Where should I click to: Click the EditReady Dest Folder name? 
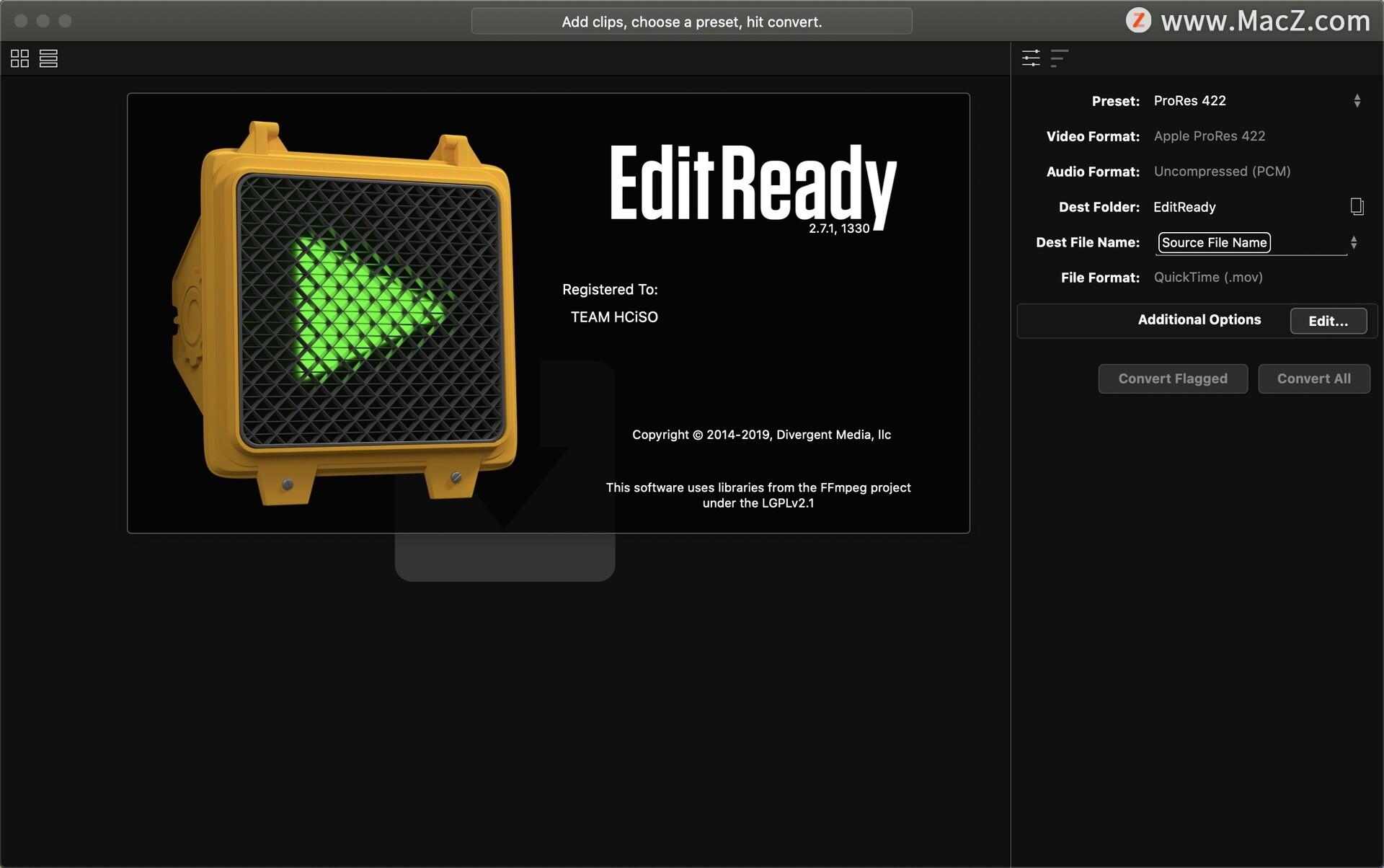coord(1184,207)
